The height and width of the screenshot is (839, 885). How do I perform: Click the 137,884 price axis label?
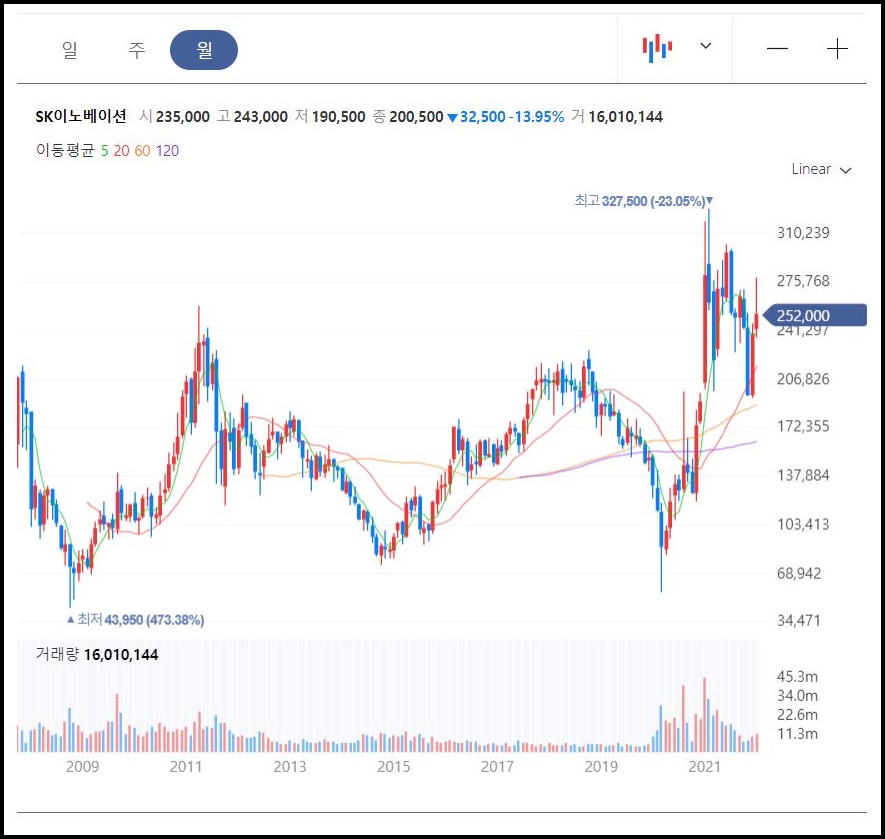pyautogui.click(x=803, y=475)
